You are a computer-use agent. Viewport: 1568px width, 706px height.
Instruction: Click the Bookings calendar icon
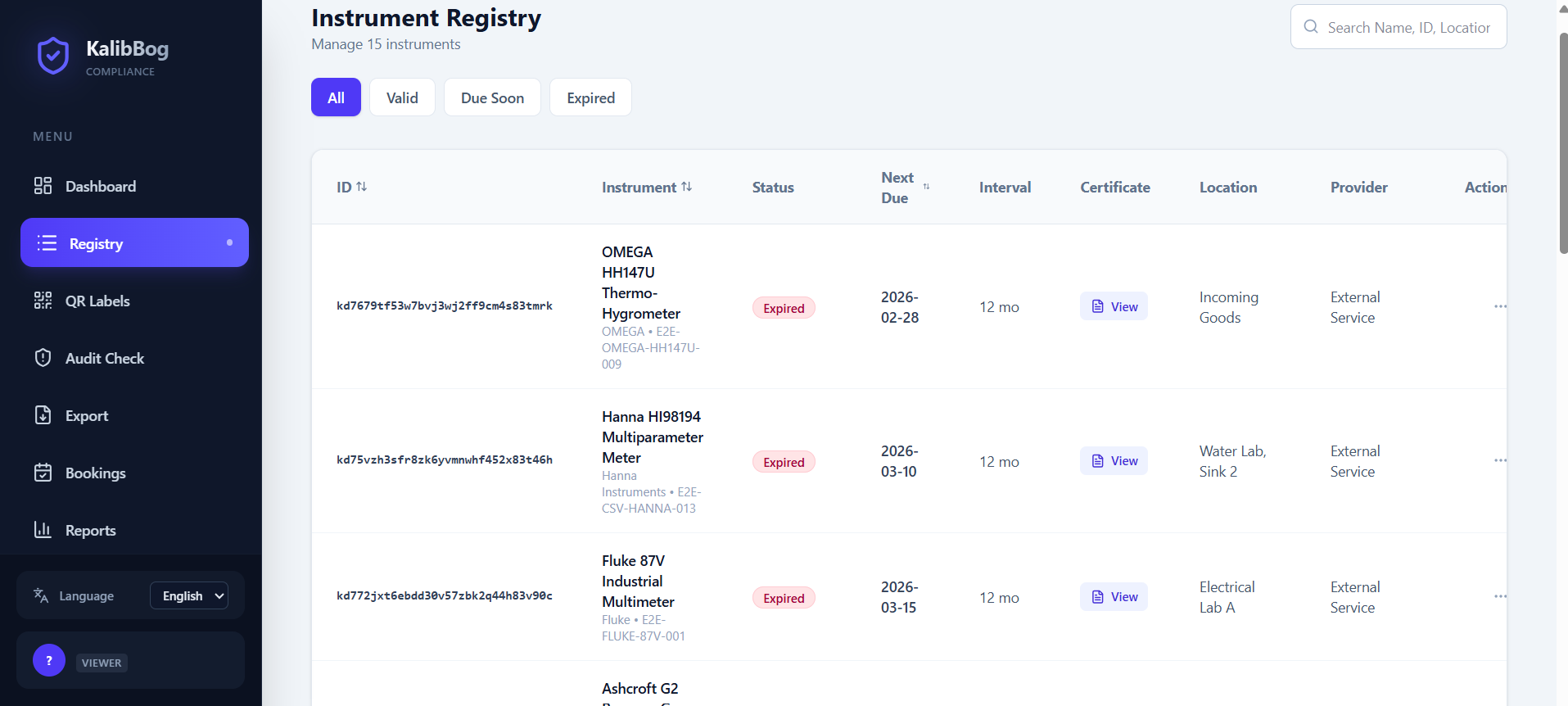click(43, 473)
